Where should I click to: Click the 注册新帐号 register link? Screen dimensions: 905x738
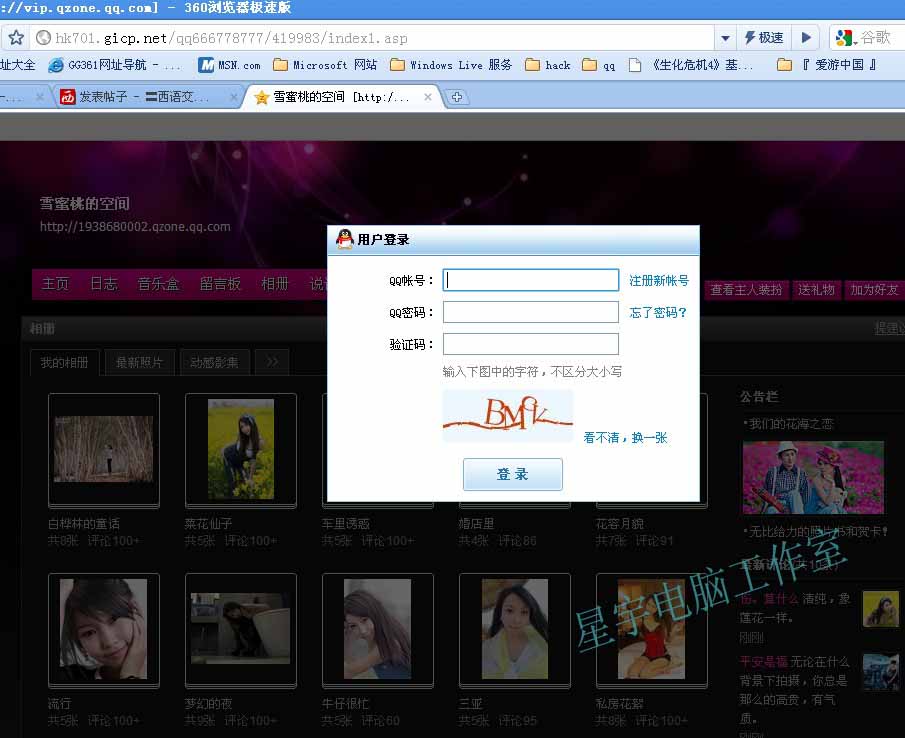tap(658, 281)
